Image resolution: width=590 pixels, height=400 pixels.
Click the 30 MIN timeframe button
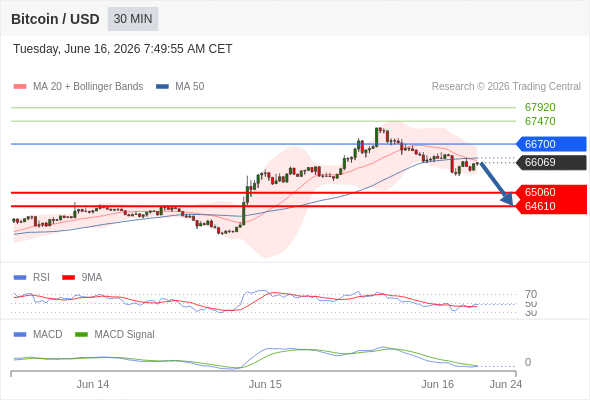click(133, 19)
